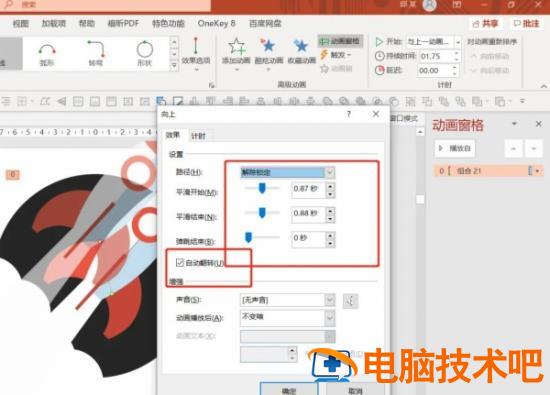Toggle the 自动翻转(U) checkbox

[x=180, y=262]
